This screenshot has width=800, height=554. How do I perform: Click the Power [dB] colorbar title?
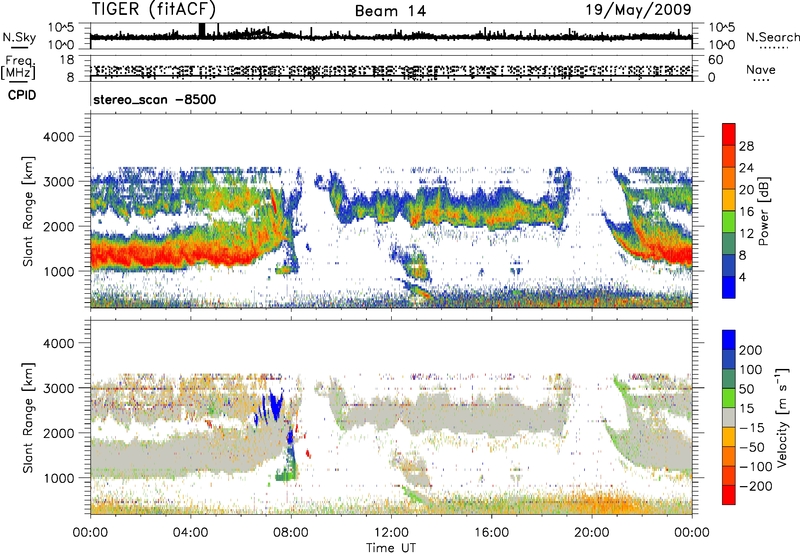coord(763,211)
